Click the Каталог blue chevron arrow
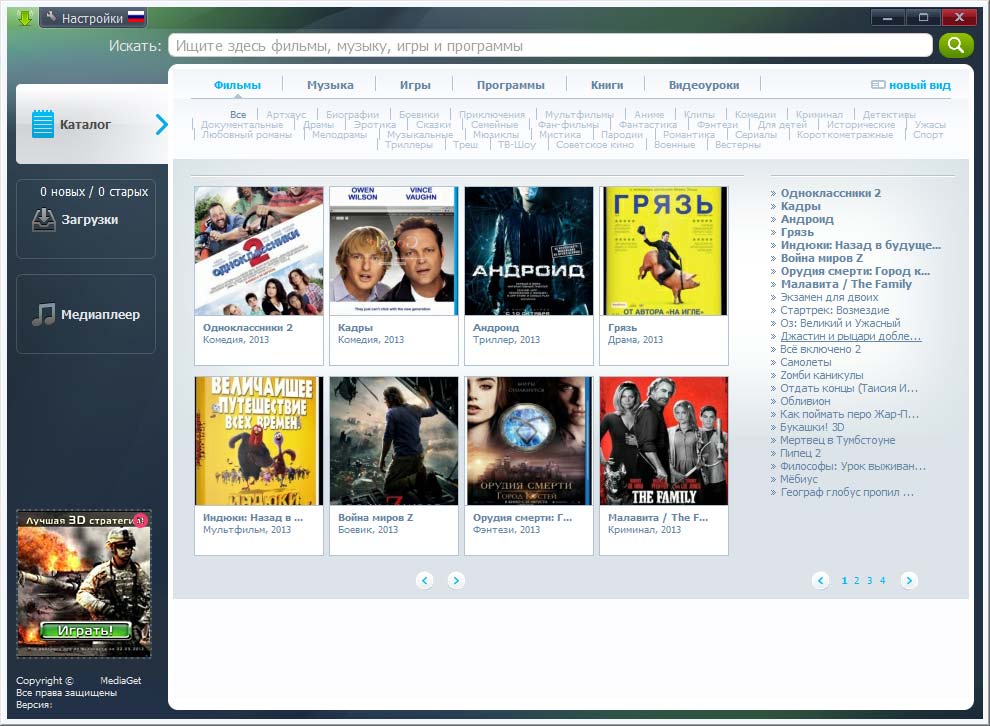Viewport: 990px width, 726px height. 162,124
